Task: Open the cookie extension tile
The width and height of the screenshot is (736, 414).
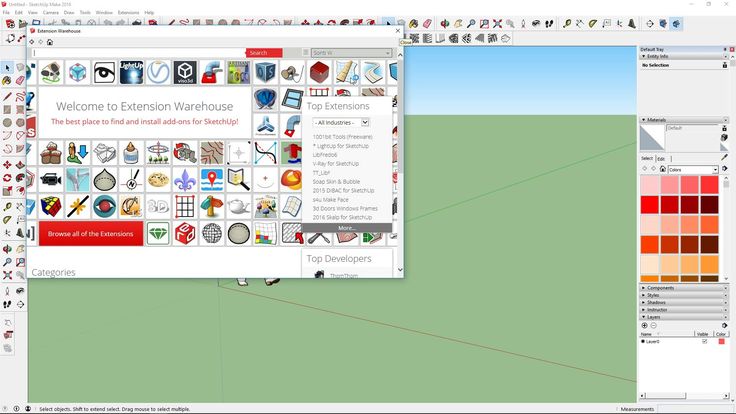Action: point(158,180)
